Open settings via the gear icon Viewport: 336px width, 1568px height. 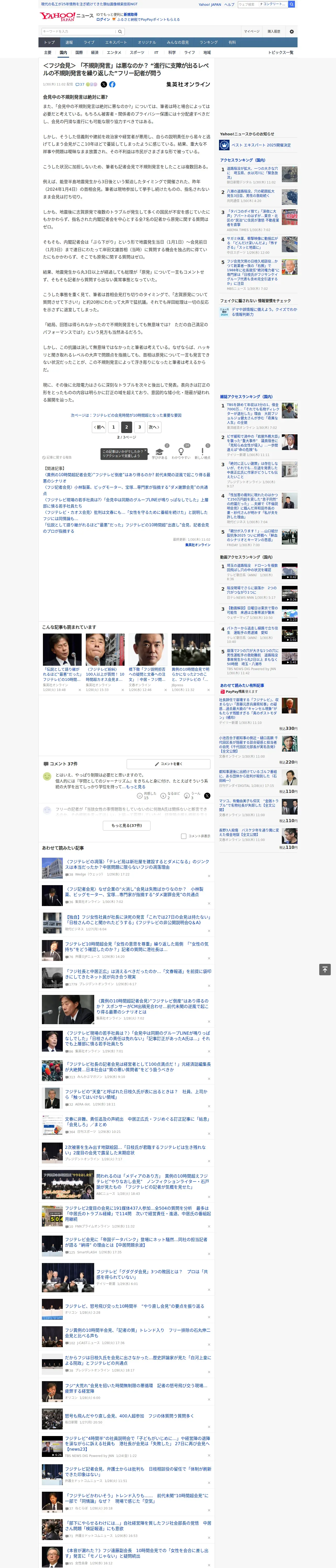click(292, 32)
